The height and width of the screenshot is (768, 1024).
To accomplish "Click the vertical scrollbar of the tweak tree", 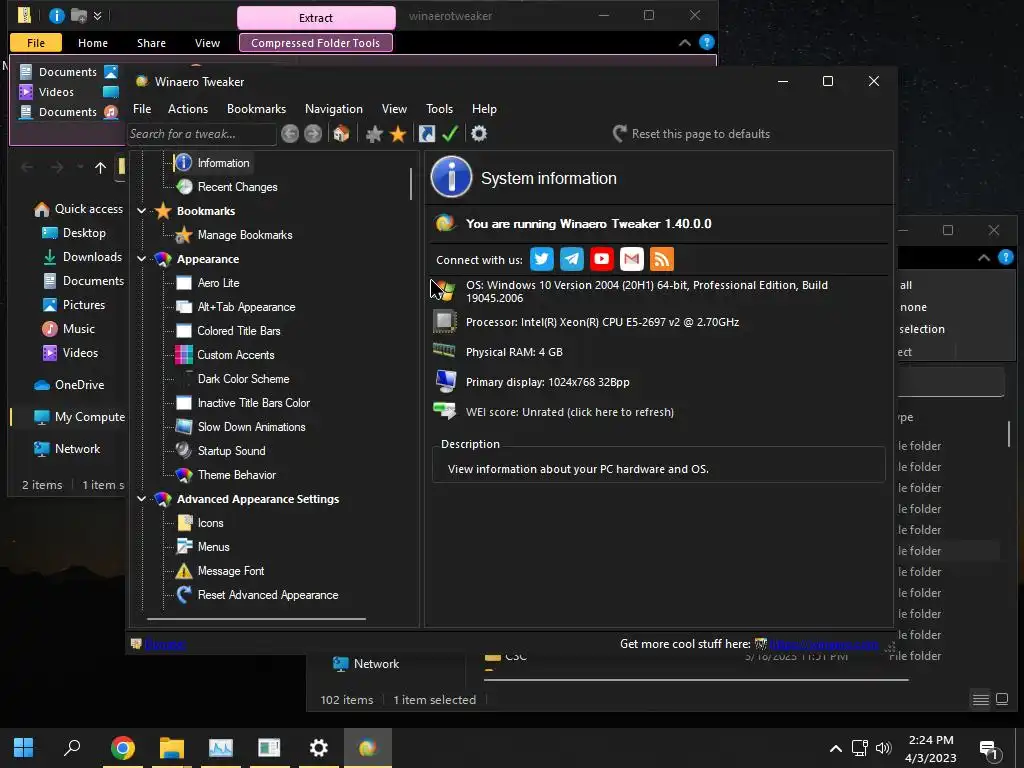I will (x=411, y=184).
